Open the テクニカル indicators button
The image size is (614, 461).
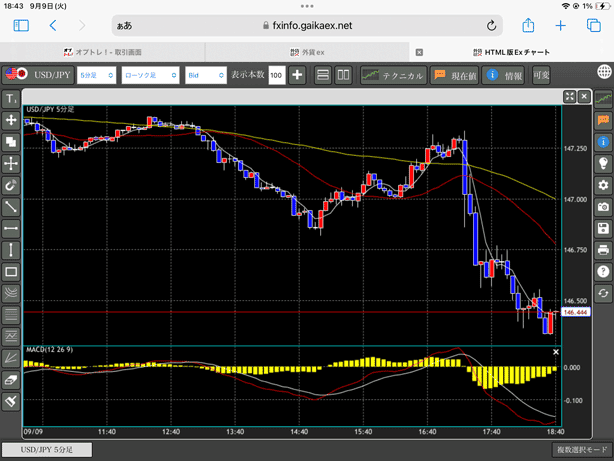392,75
